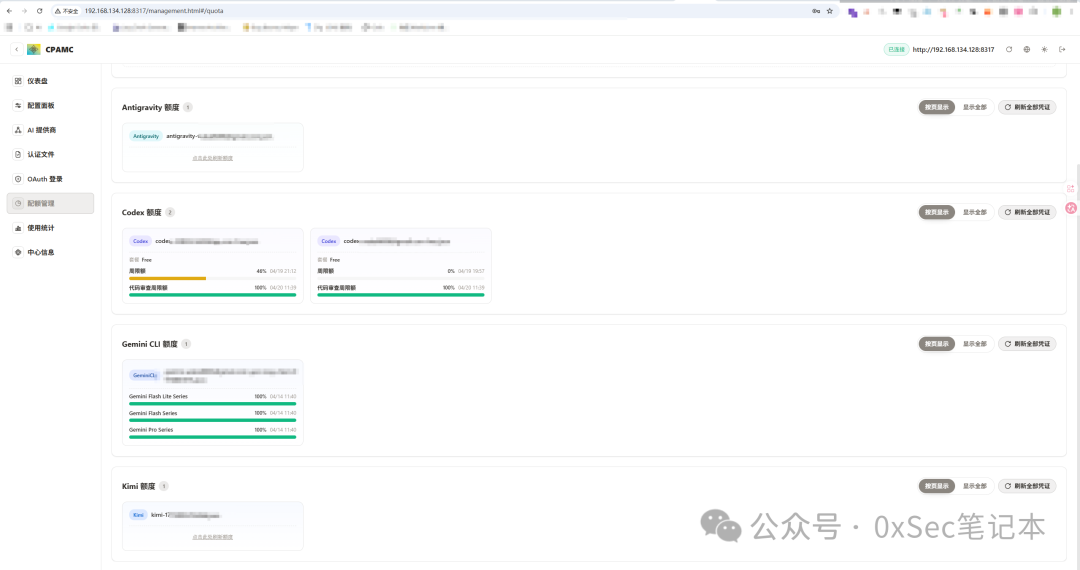The image size is (1080, 570).
Task: Click refresh-quota link in Antigravity card
Action: coord(212,158)
